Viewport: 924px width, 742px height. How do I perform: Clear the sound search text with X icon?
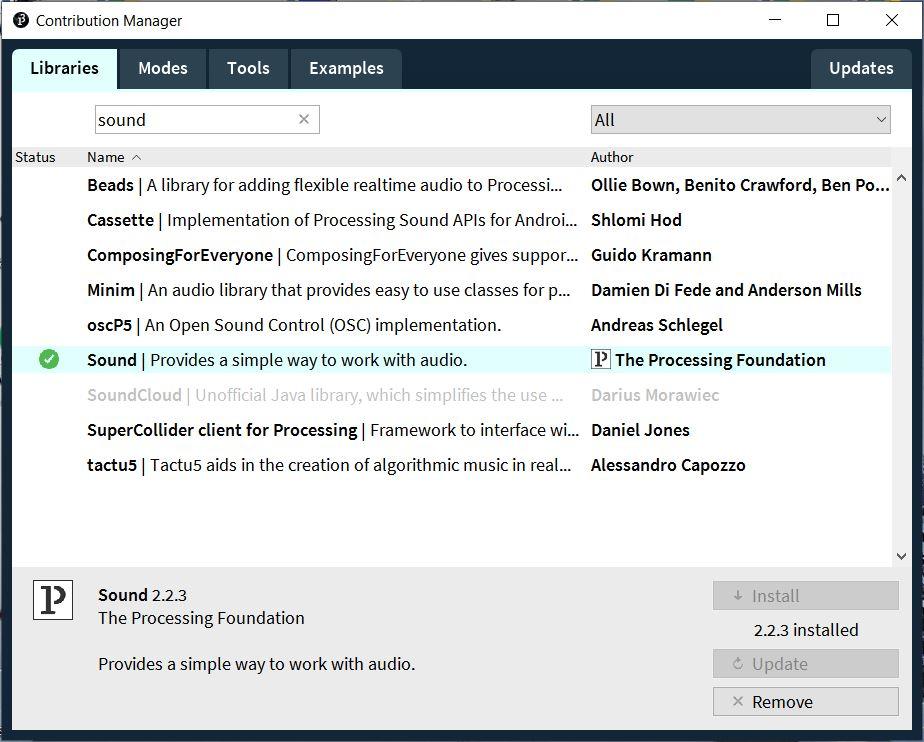(304, 119)
